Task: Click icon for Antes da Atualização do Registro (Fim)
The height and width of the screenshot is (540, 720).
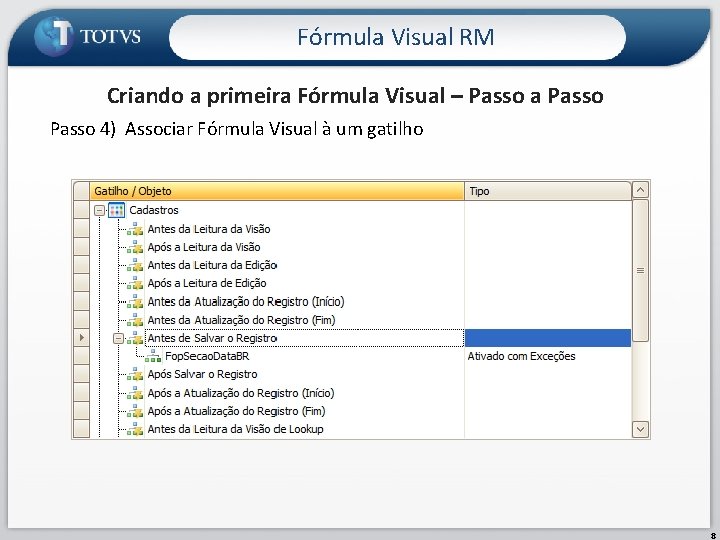Action: pyautogui.click(x=135, y=320)
